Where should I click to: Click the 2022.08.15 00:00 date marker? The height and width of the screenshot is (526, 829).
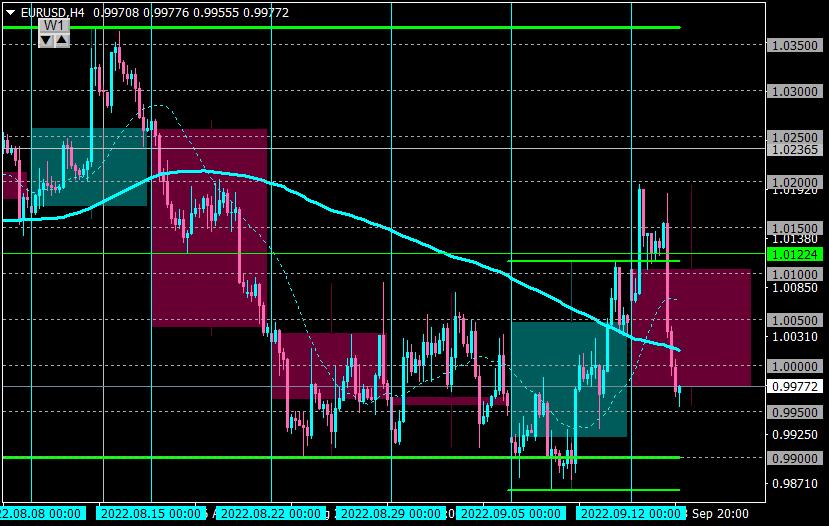click(151, 513)
